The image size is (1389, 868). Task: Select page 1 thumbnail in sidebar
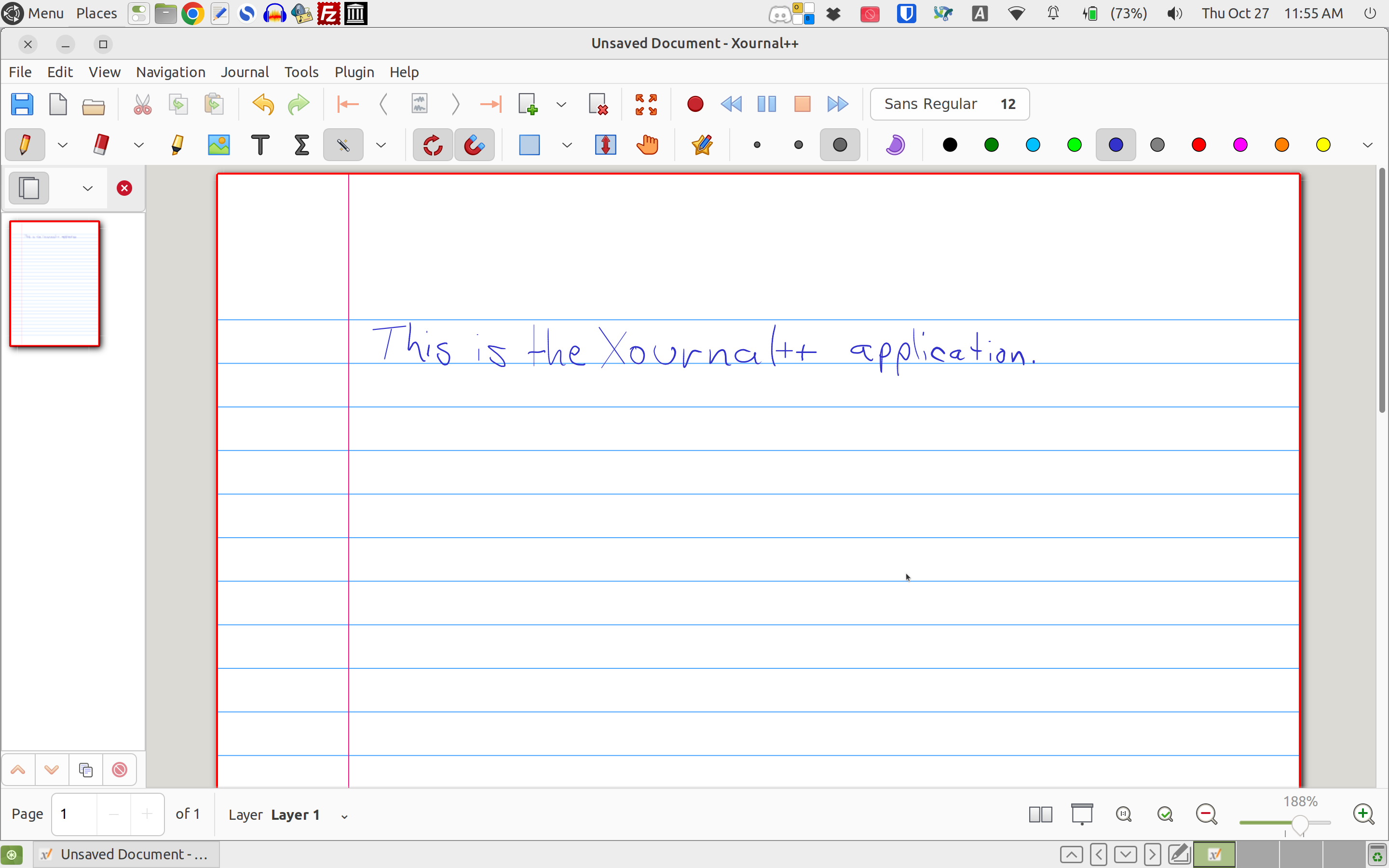point(54,284)
